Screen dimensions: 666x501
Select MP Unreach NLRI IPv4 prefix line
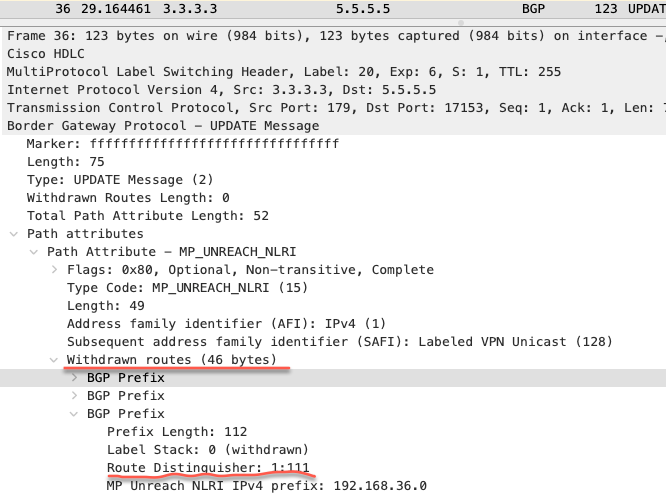(267, 486)
